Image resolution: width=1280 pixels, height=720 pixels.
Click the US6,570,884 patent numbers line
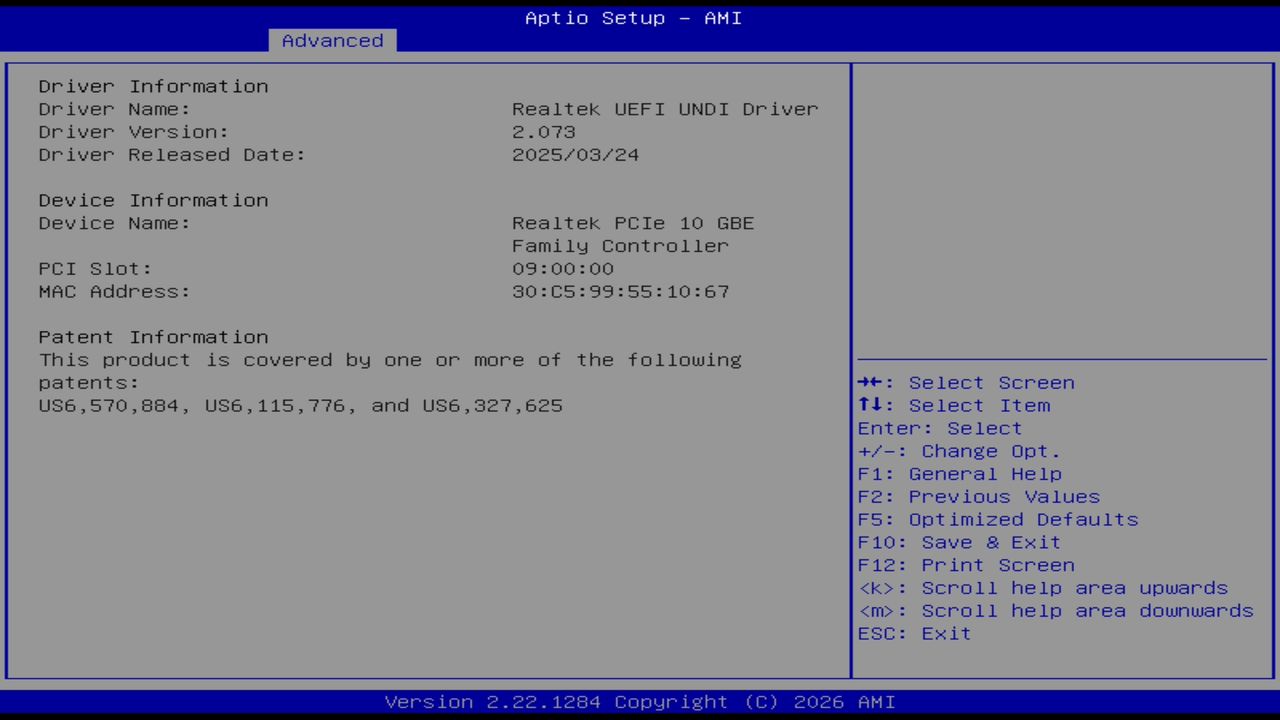[301, 406]
